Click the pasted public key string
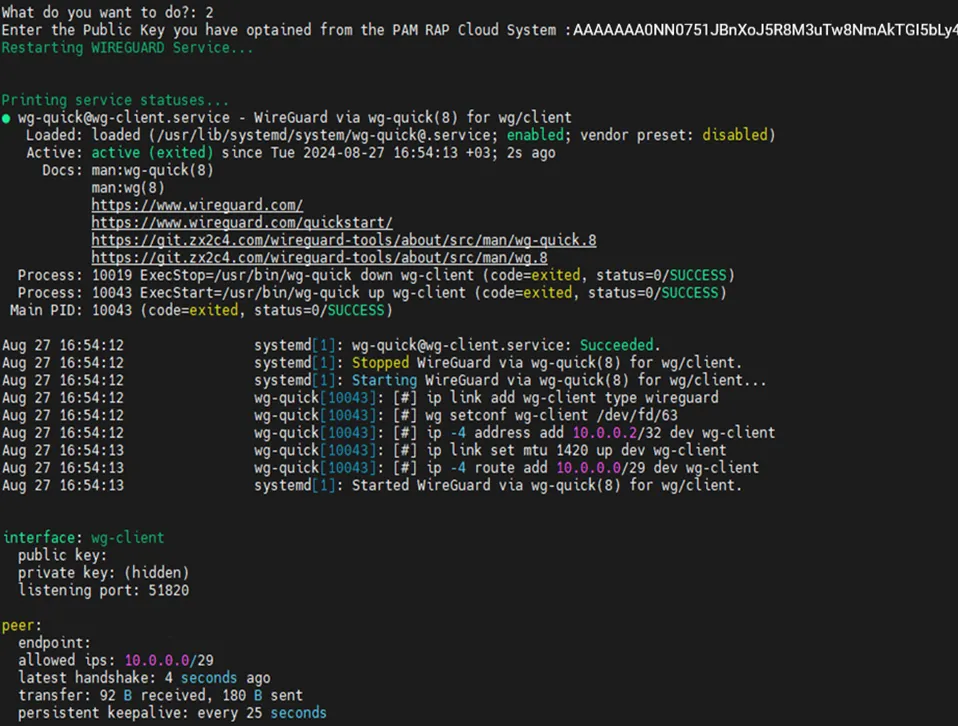Image resolution: width=958 pixels, height=726 pixels. (765, 30)
